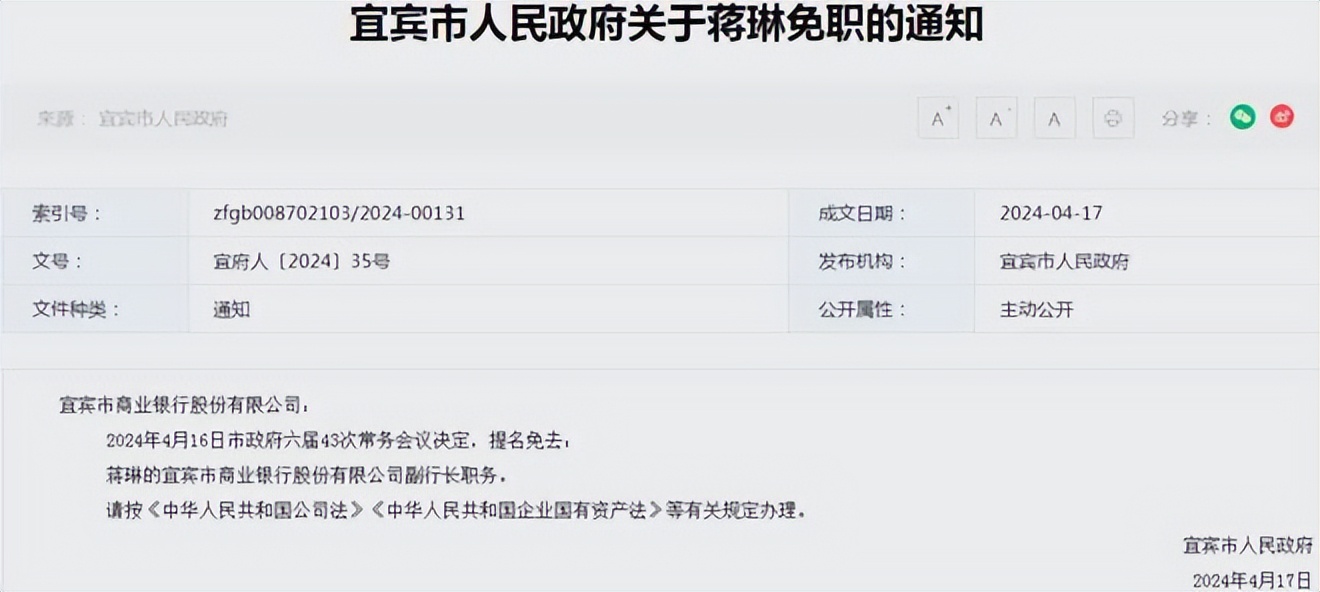The image size is (1320, 592).
Task: Click the paragraph citing 中华人民共和国公司法
Action: 455,510
